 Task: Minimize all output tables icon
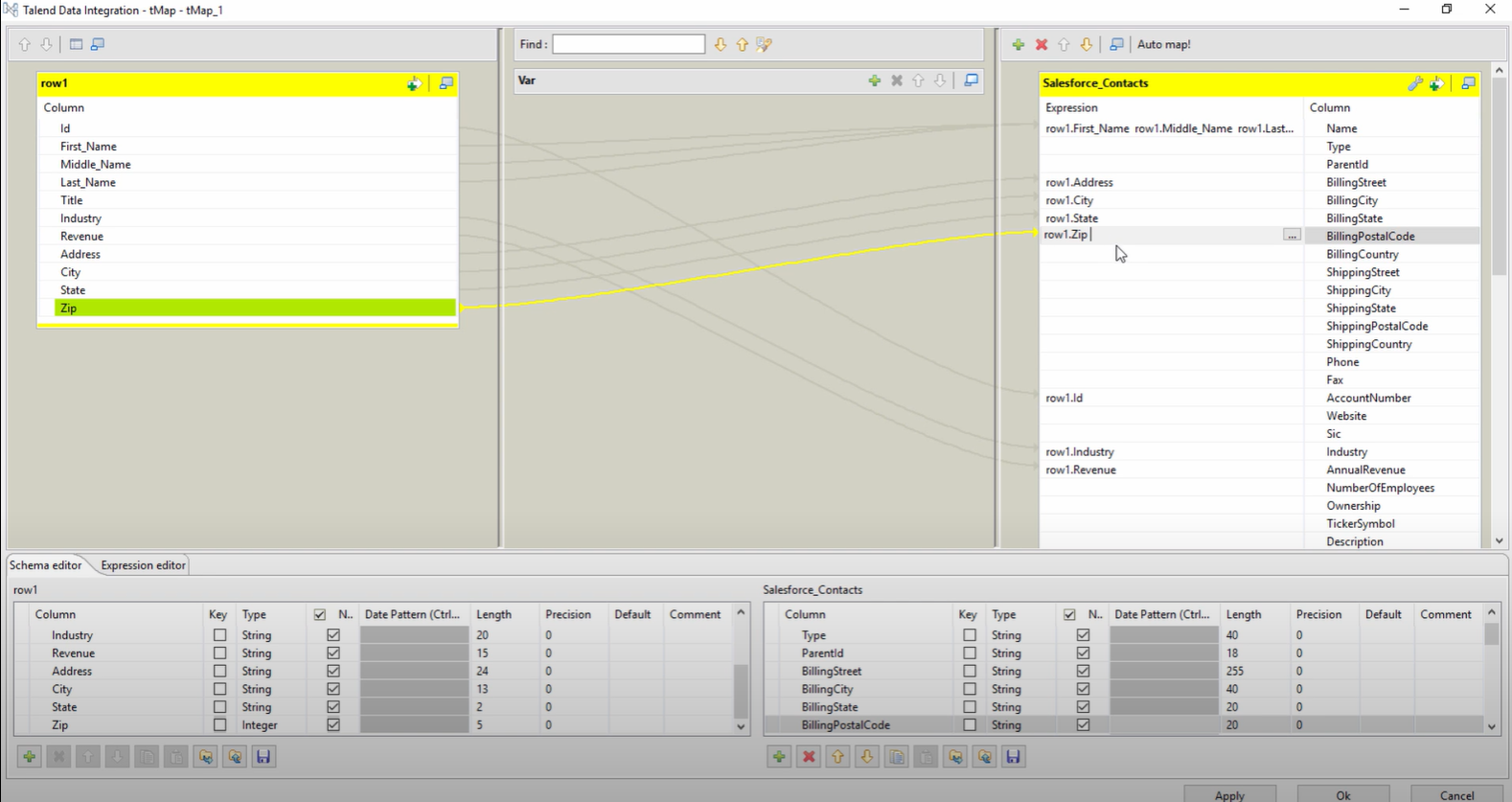(1116, 44)
